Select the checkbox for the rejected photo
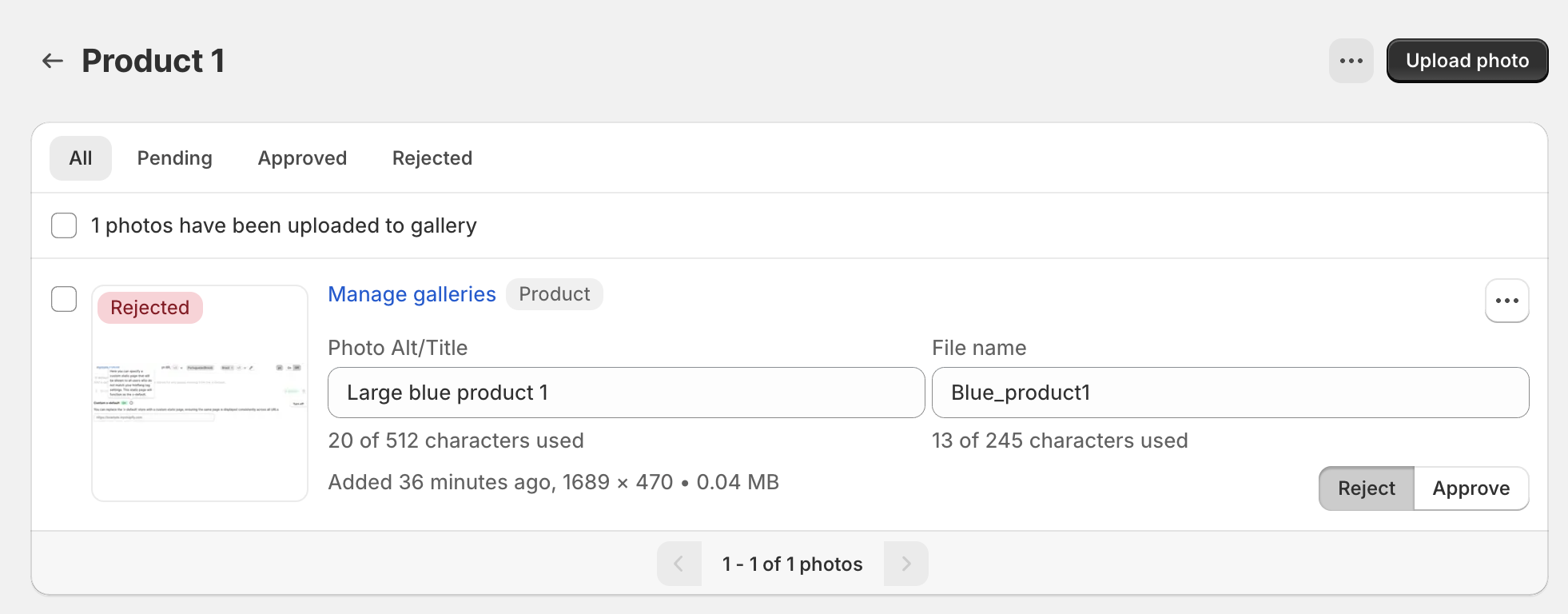 click(x=64, y=299)
